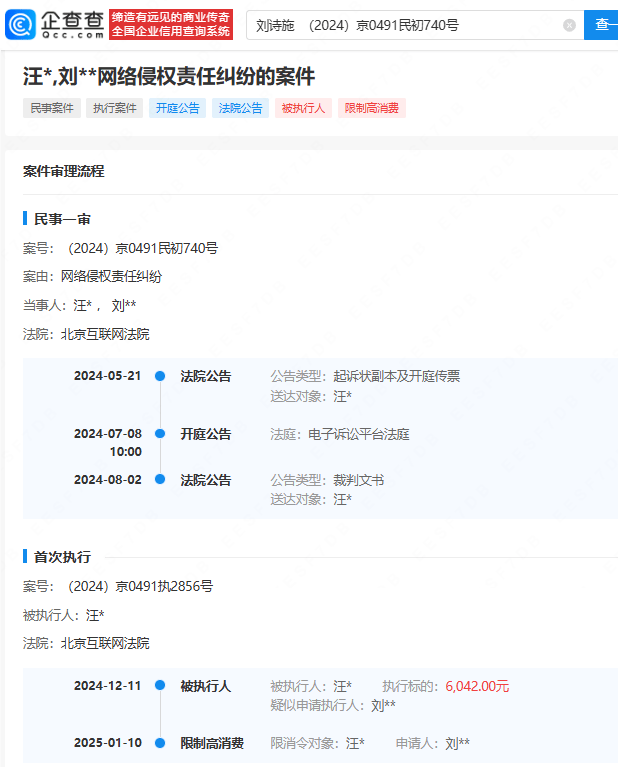This screenshot has height=767, width=618.
Task: Select the 开庭公告 tag
Action: pos(178,108)
